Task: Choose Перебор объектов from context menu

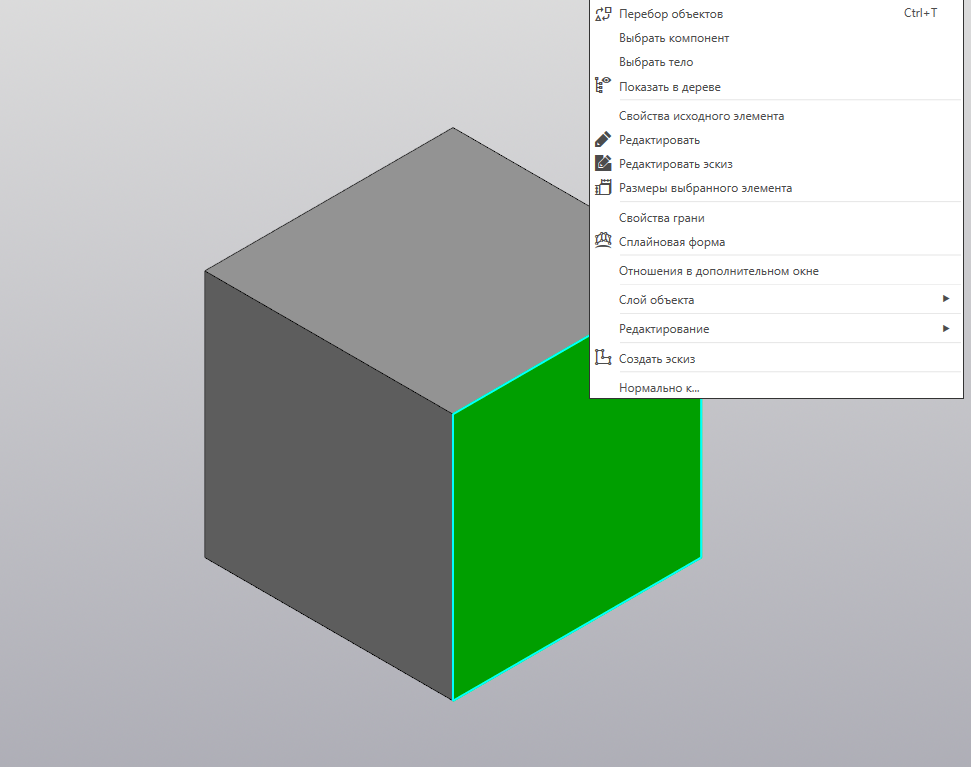Action: pyautogui.click(x=776, y=14)
